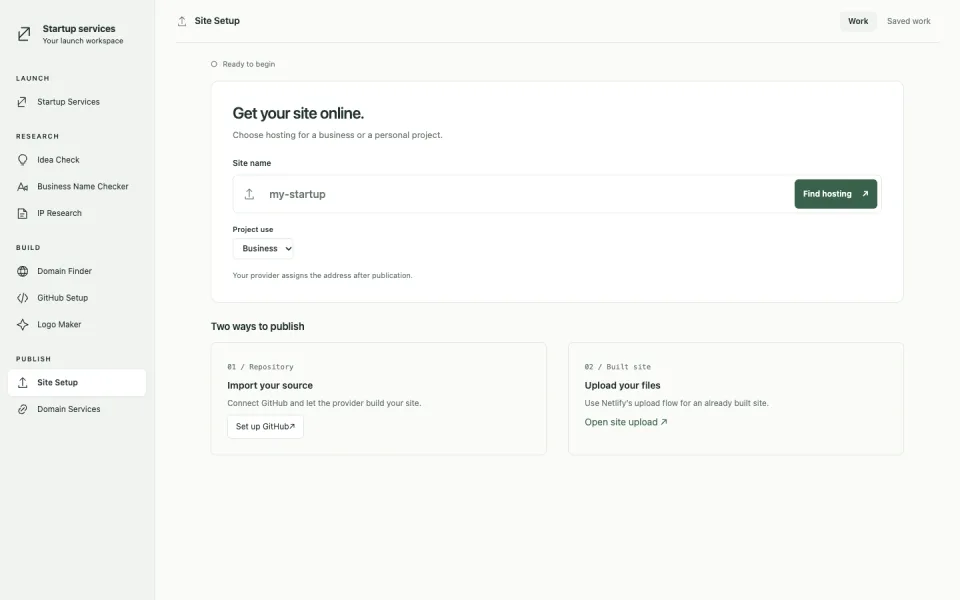Go to Idea Check
The height and width of the screenshot is (600, 960).
77,160
